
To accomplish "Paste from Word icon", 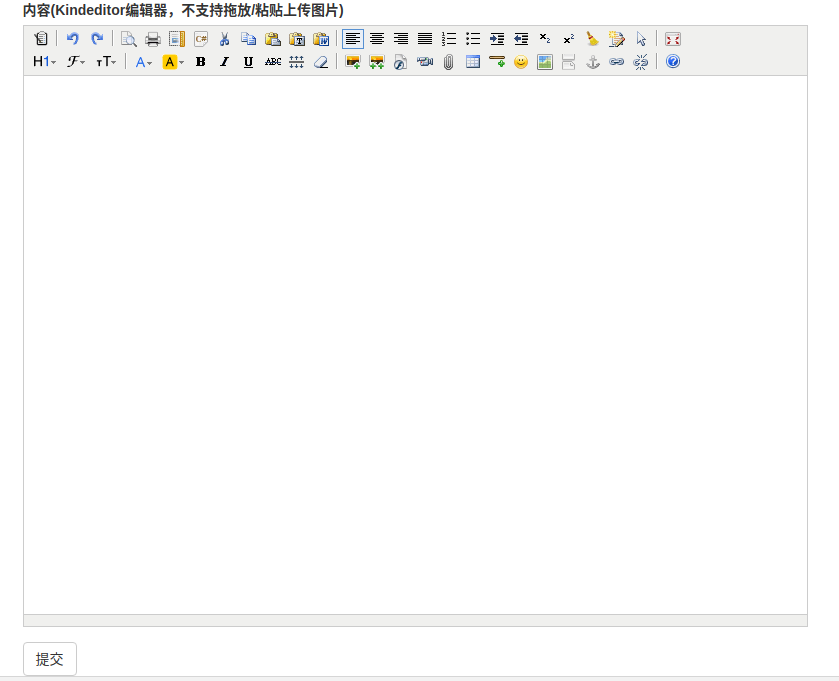I will [x=321, y=39].
